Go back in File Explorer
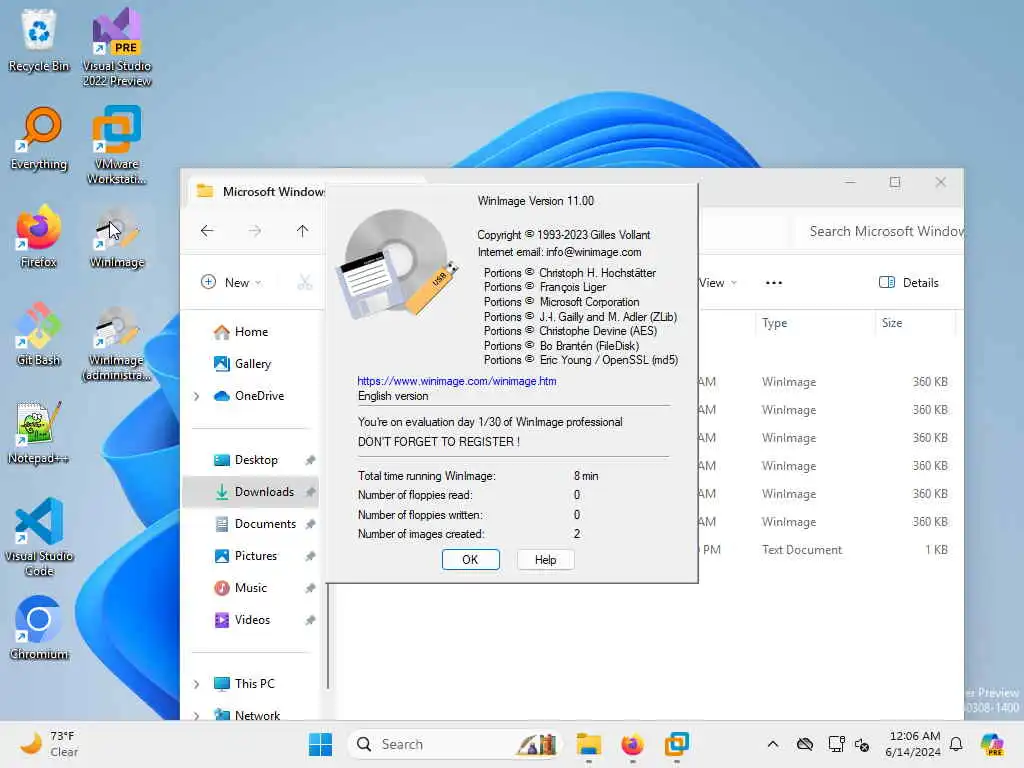This screenshot has width=1024, height=768. click(207, 231)
